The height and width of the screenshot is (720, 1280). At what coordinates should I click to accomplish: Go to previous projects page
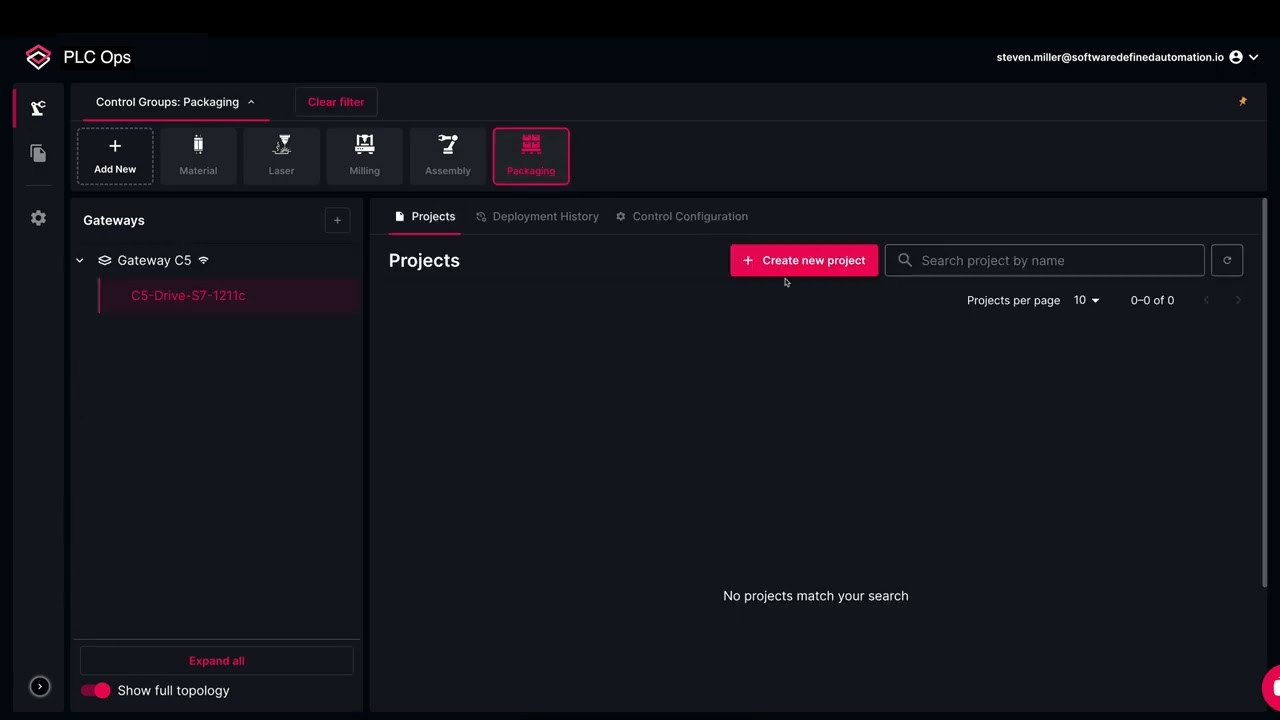1206,300
